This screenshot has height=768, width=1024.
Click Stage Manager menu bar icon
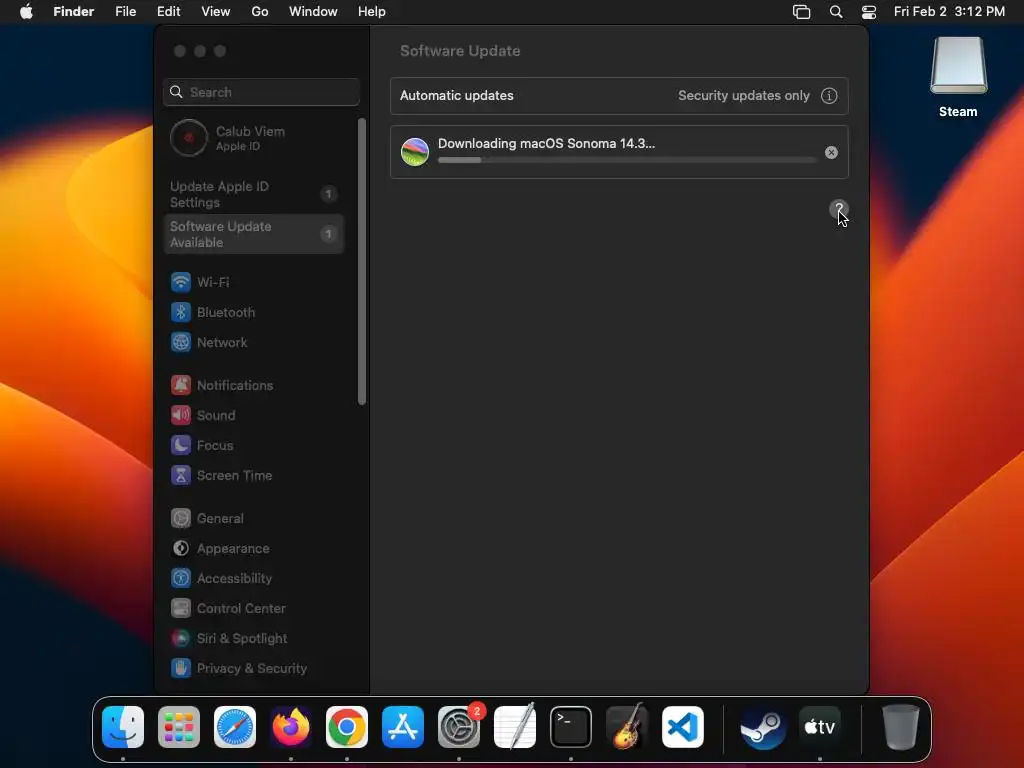pyautogui.click(x=801, y=12)
